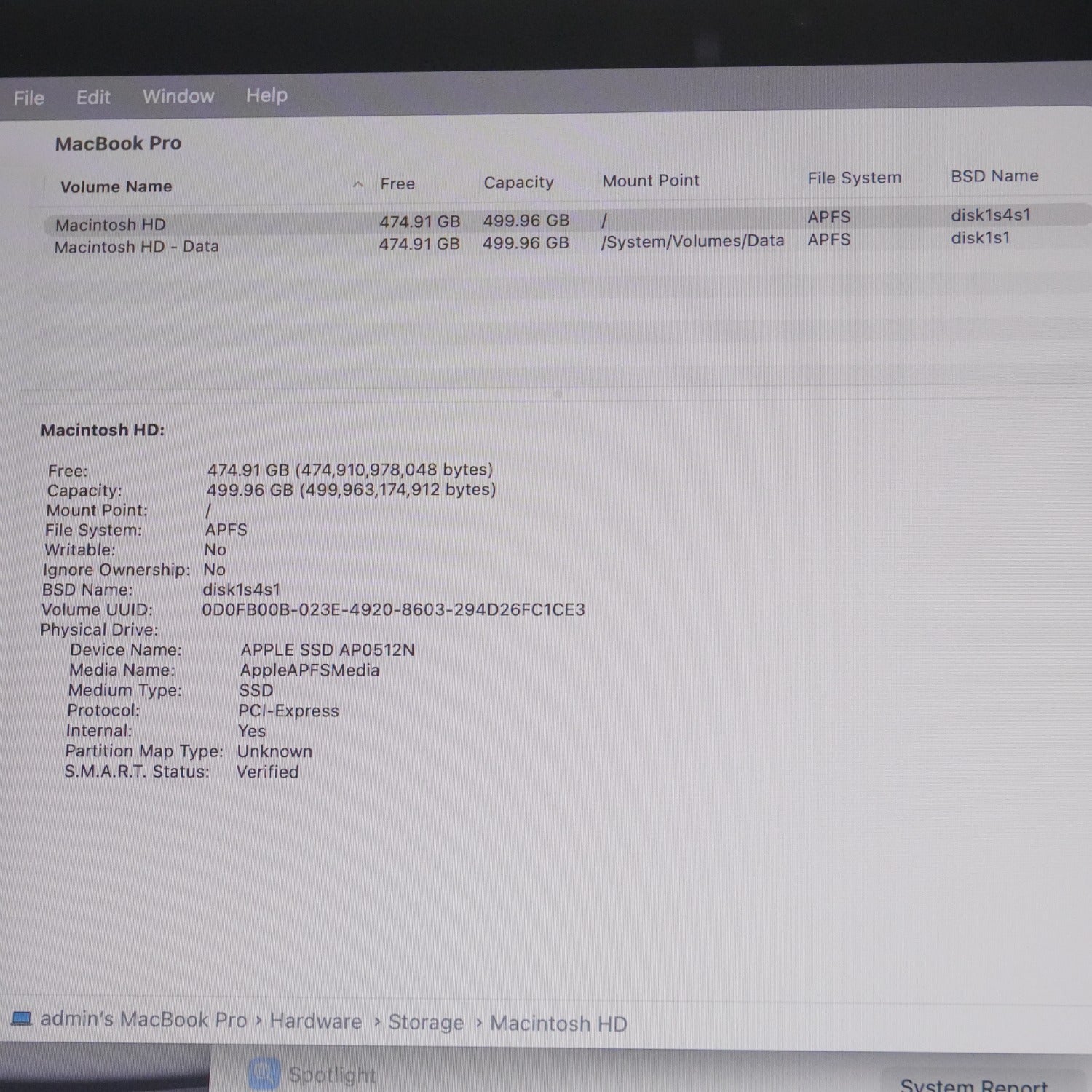Image resolution: width=1092 pixels, height=1092 pixels.
Task: Open the File menu
Action: point(29,98)
